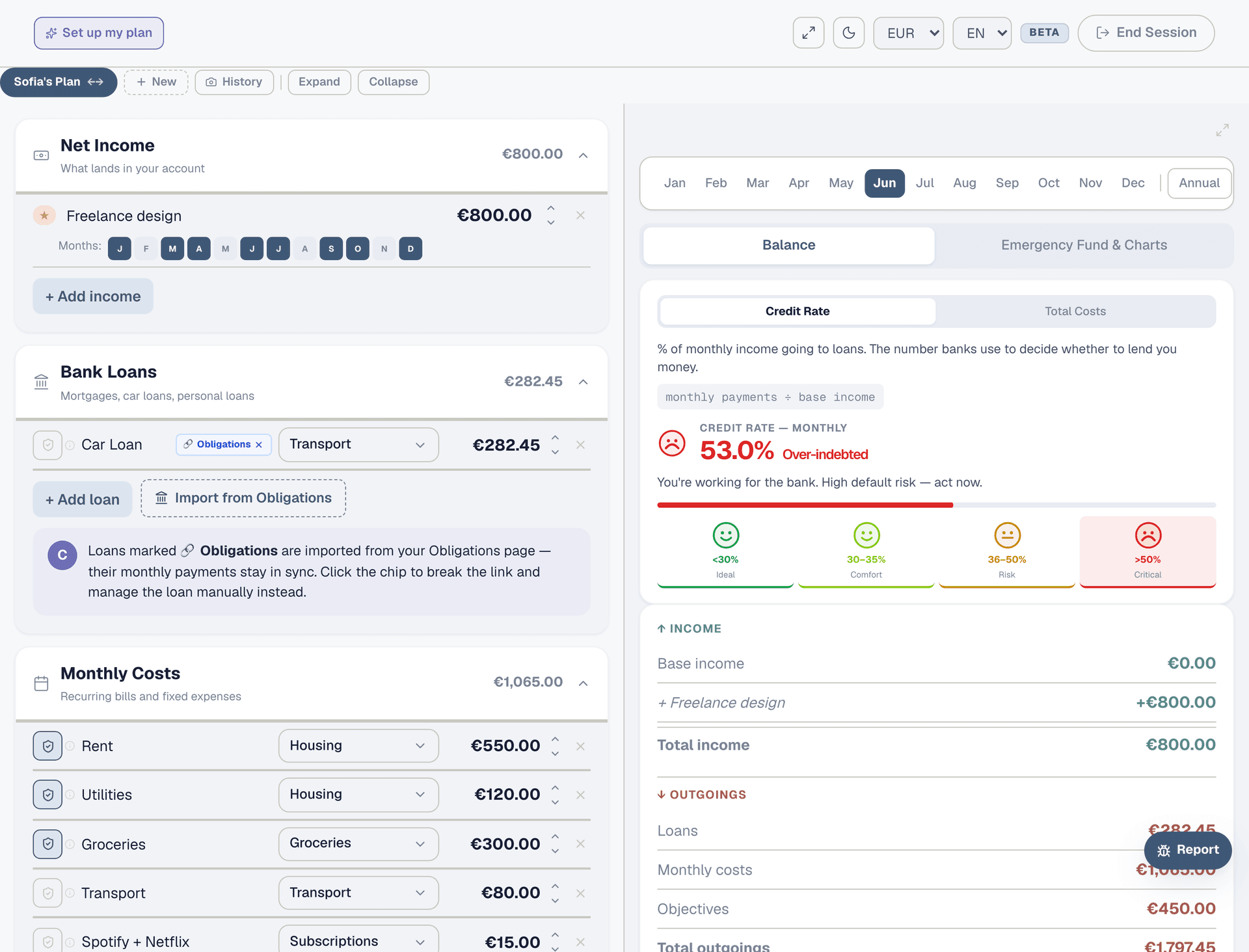Collapse the Monthly Costs section
1249x952 pixels.
[584, 683]
